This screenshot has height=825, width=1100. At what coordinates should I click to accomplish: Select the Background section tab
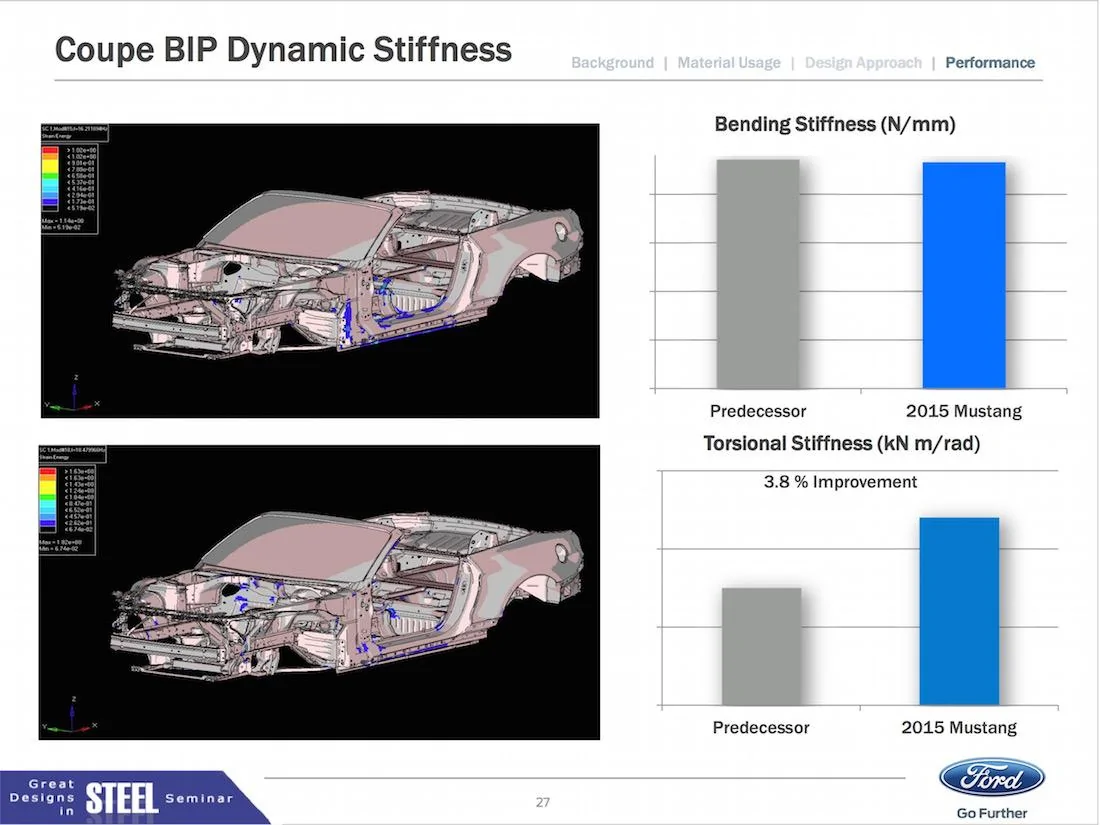pyautogui.click(x=612, y=63)
